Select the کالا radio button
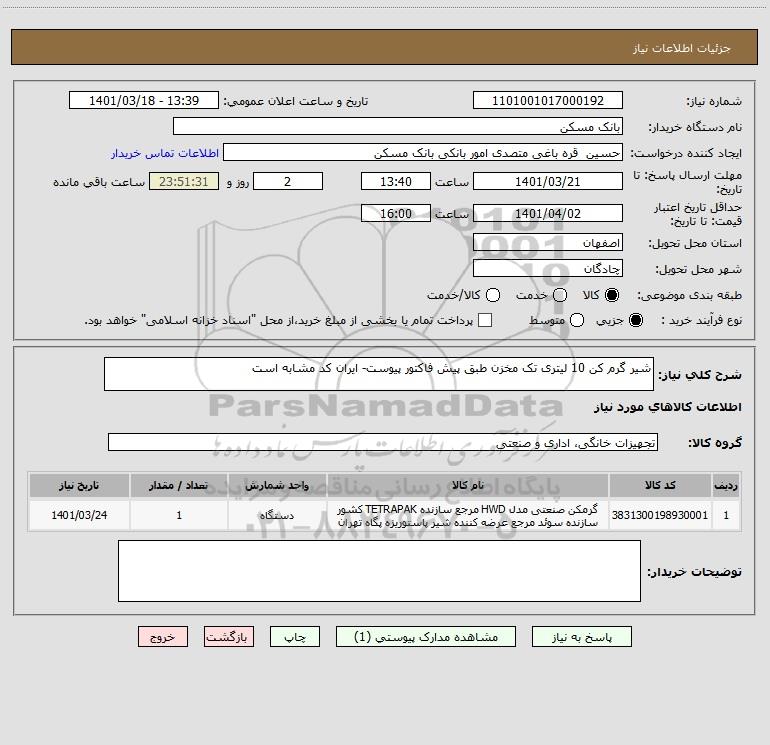The image size is (770, 745). [612, 295]
